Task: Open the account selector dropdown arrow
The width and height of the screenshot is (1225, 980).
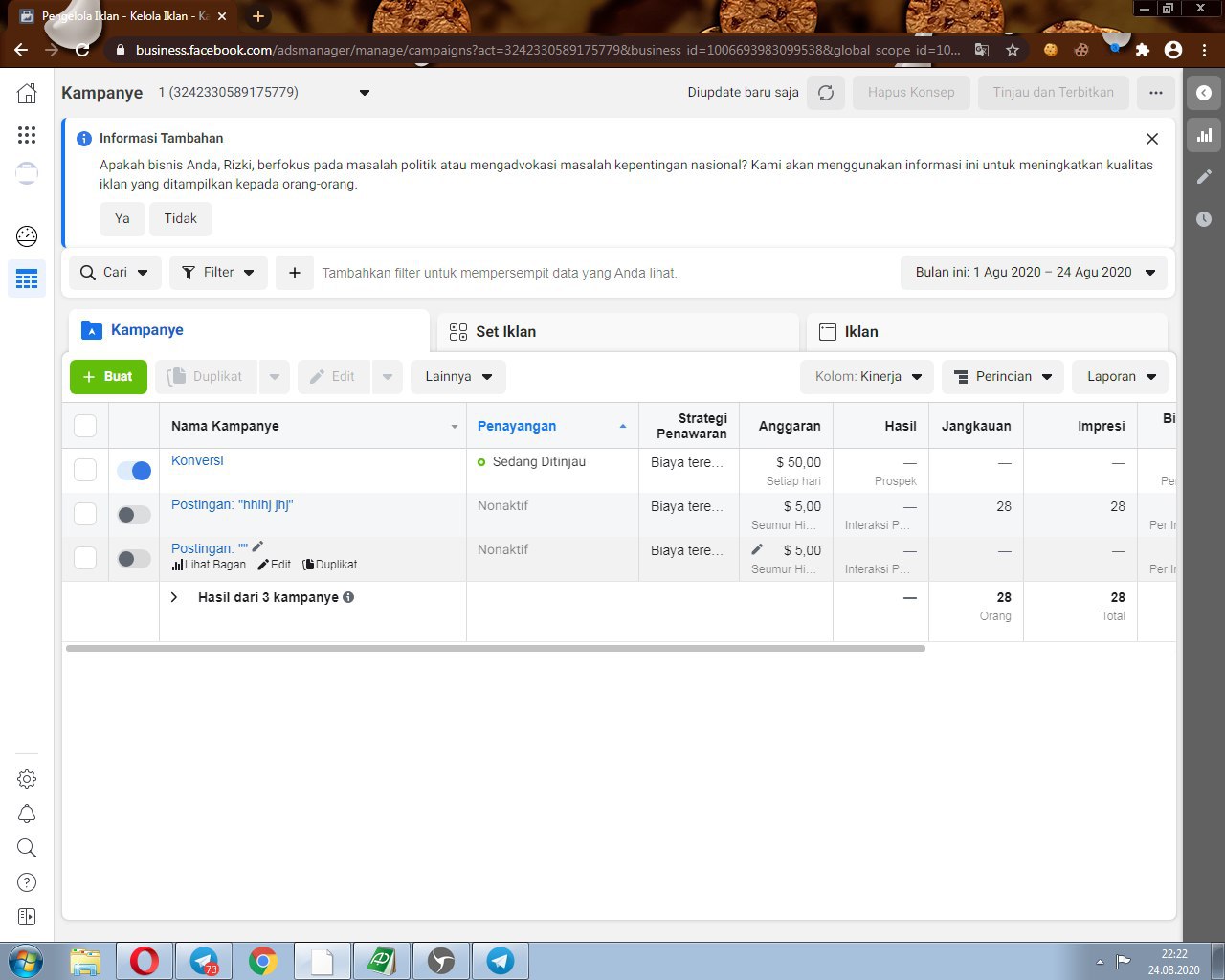Action: pyautogui.click(x=364, y=93)
